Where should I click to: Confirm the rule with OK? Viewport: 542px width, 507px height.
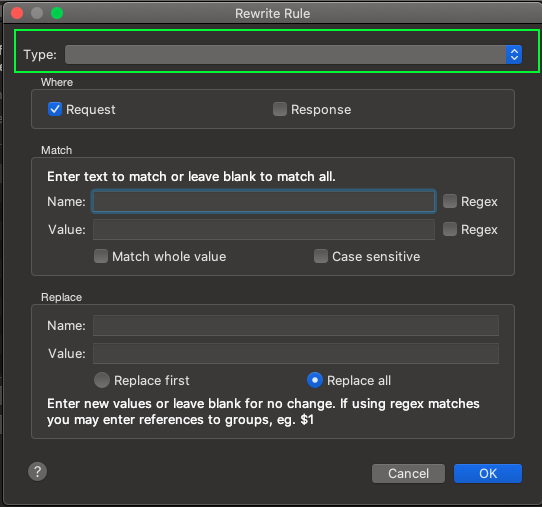point(488,473)
